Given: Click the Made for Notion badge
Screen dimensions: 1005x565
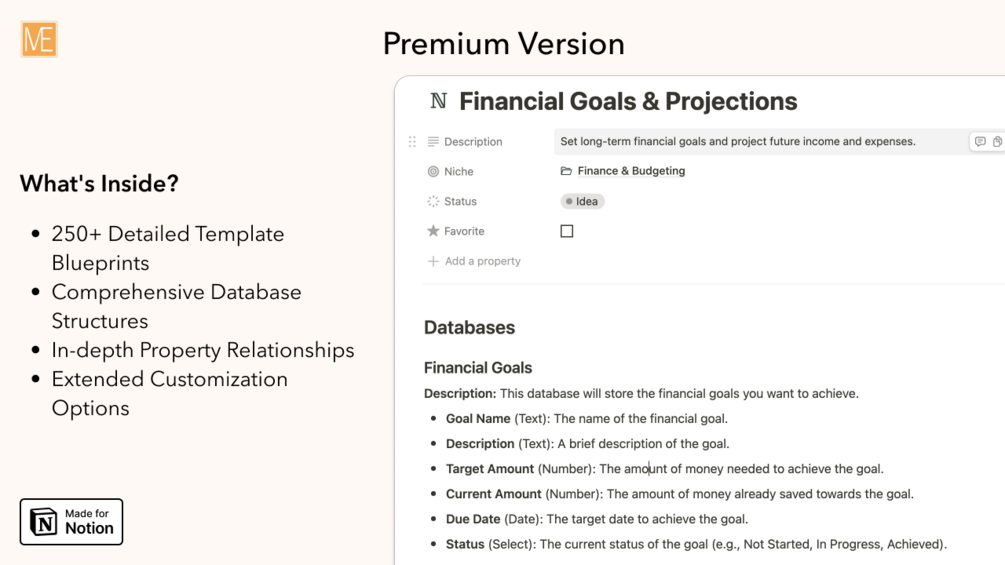Looking at the screenshot, I should click(71, 522).
